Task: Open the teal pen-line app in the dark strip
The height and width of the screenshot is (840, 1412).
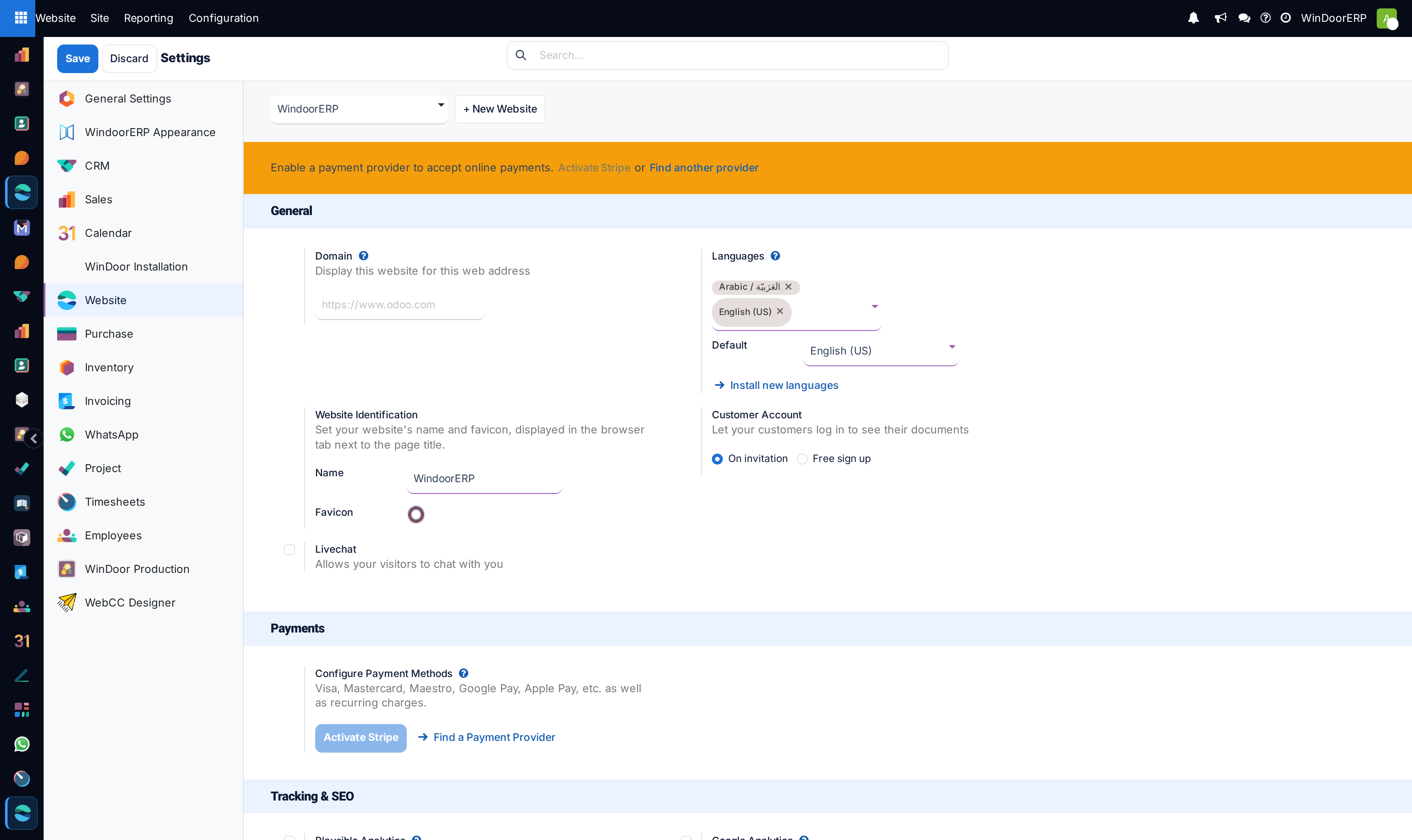Action: 21,675
